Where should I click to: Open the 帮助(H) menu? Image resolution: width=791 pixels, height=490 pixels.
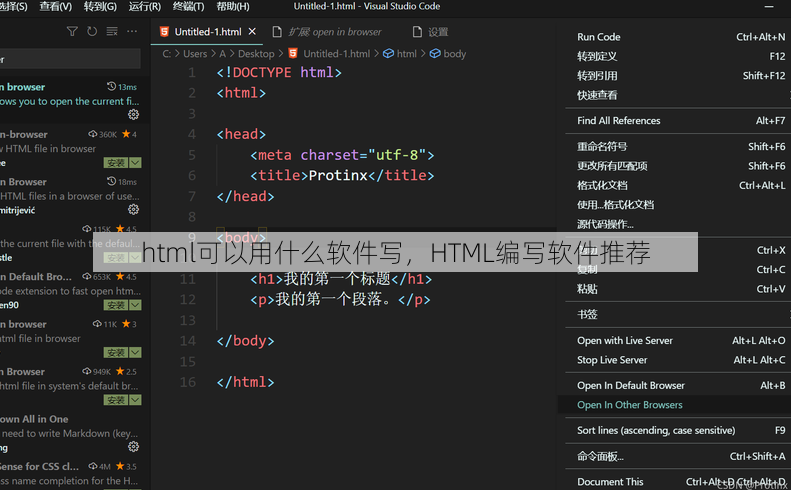click(233, 7)
